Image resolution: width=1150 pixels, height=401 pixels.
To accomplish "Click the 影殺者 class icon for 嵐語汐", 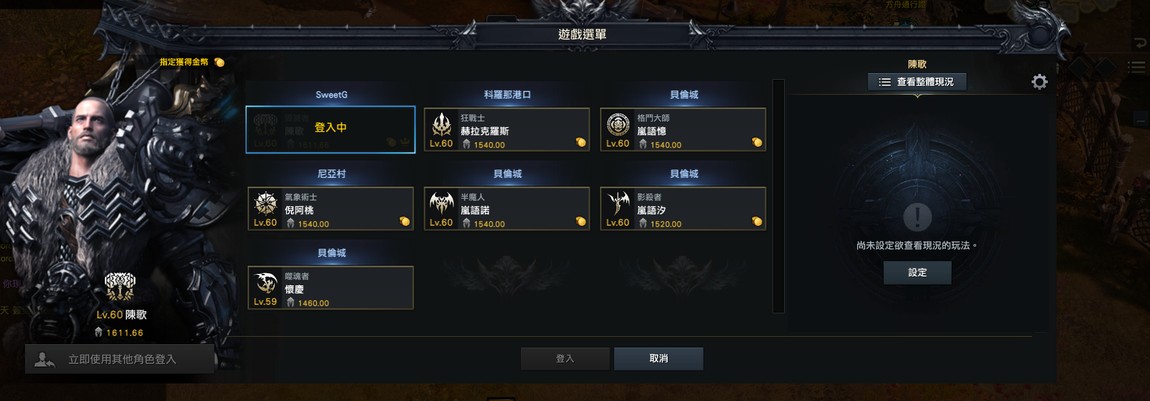I will coord(618,204).
